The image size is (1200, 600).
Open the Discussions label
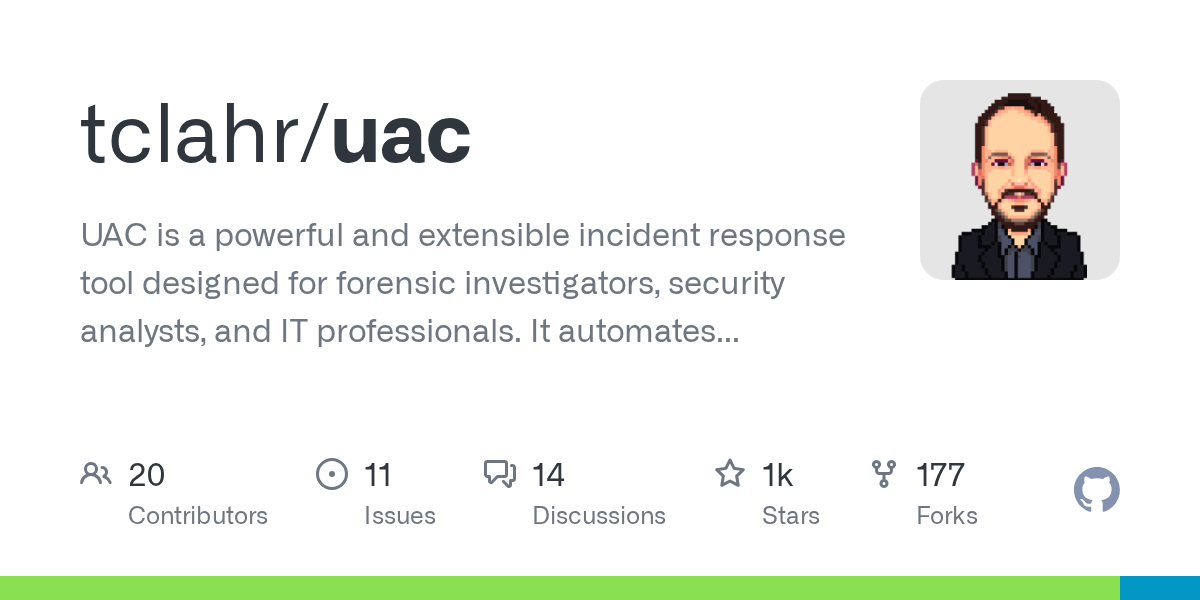pos(599,516)
